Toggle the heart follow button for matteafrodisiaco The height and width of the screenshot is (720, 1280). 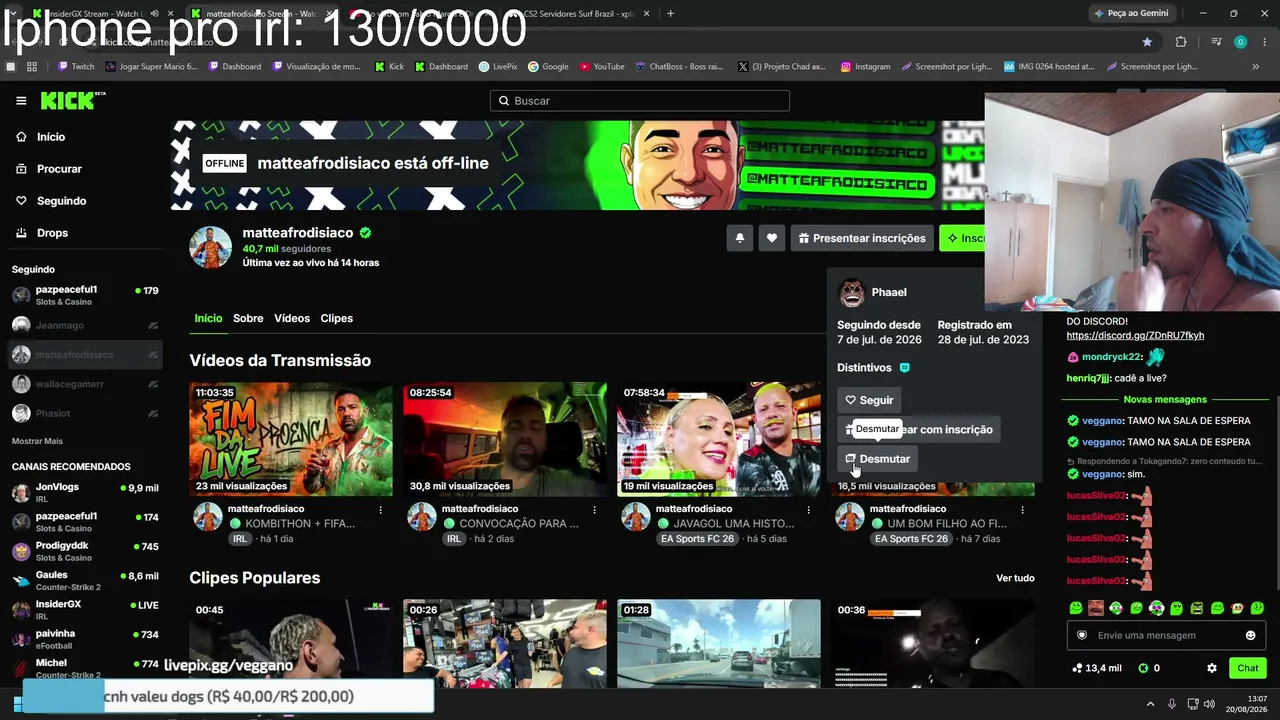tap(771, 238)
